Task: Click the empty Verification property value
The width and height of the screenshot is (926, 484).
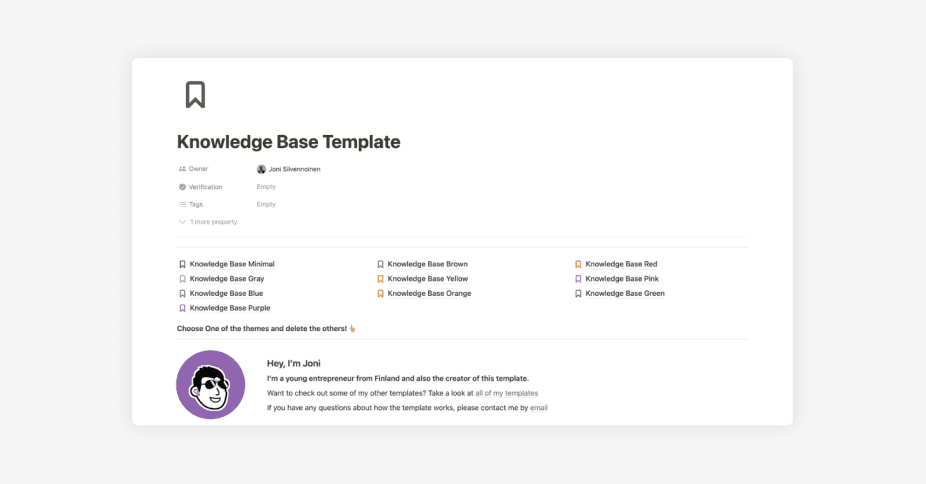Action: click(x=266, y=187)
